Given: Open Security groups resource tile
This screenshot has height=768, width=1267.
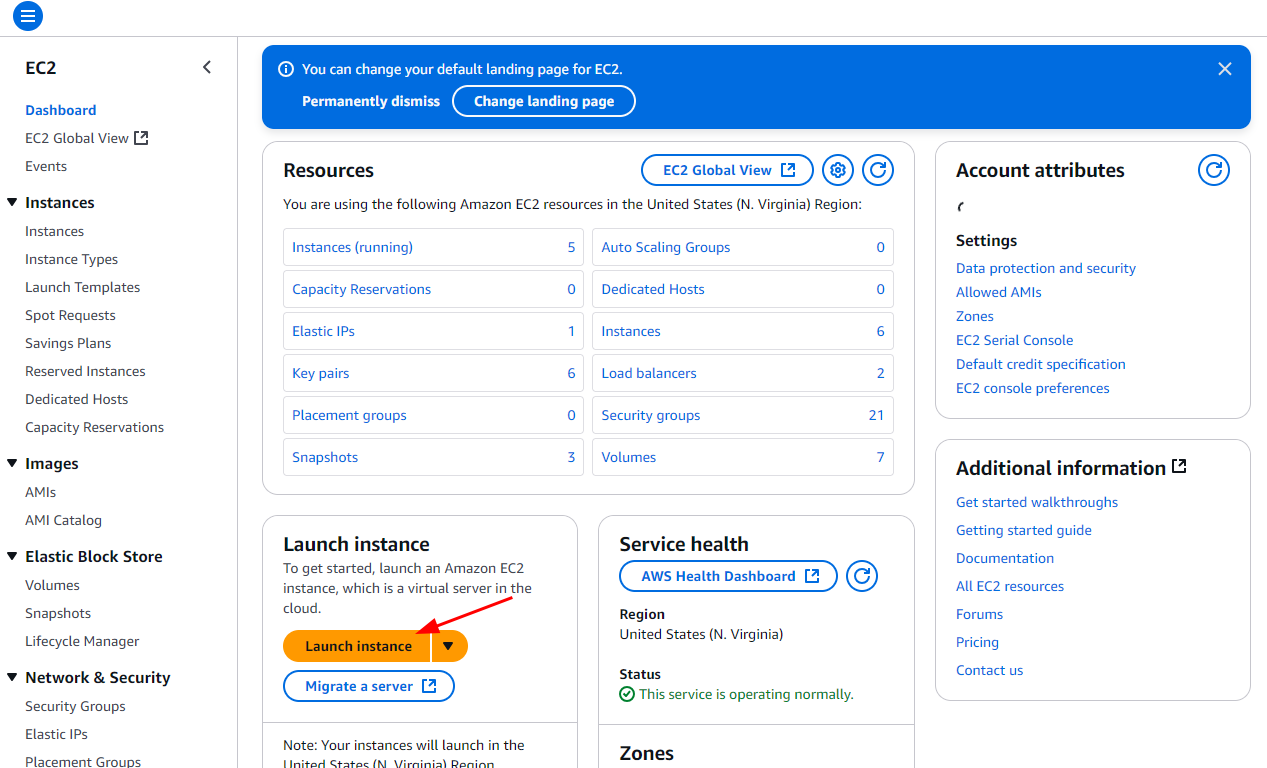Looking at the screenshot, I should pos(650,415).
